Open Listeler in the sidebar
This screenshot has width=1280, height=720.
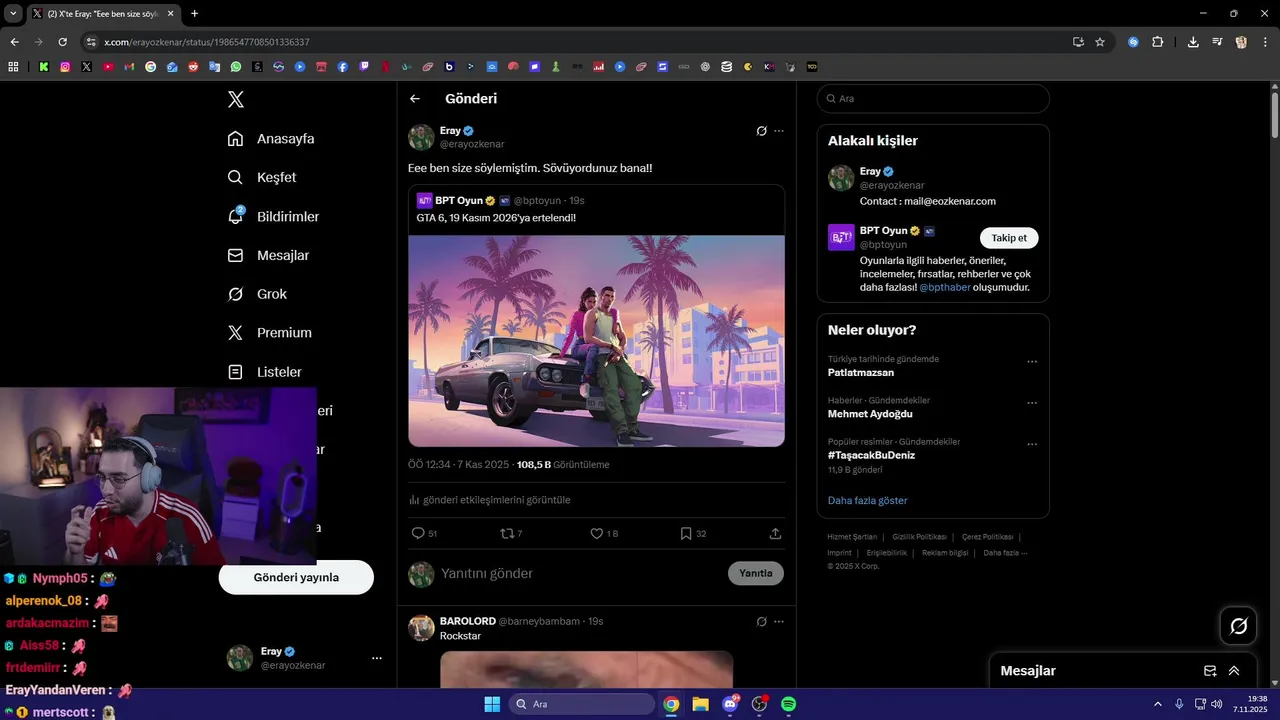pos(264,372)
